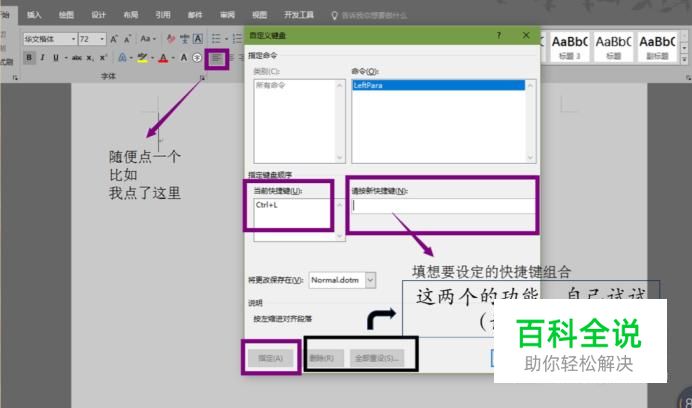
Task: Open the 插入 ribbon tab
Action: [34, 15]
